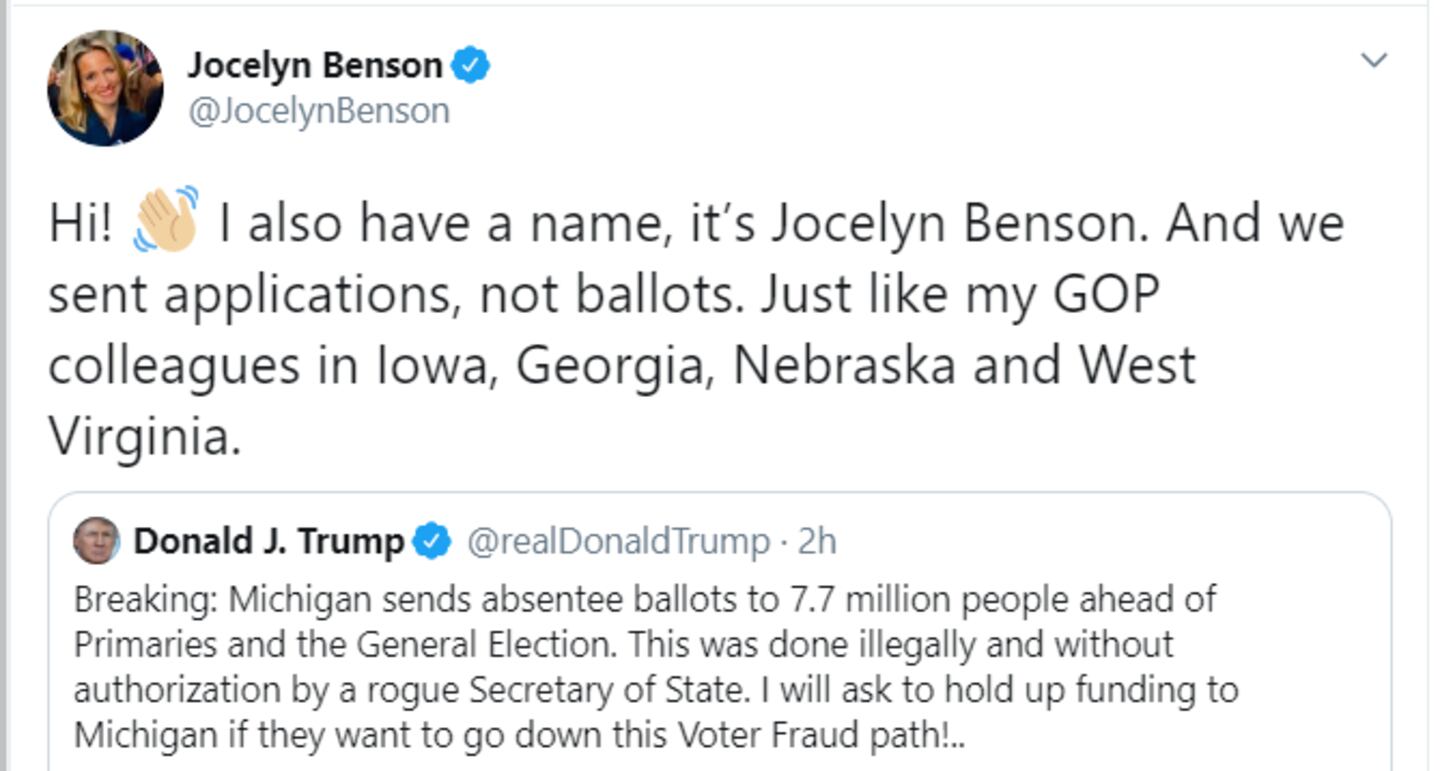Click the 2h timestamp on quoted tweet
Viewport: 1440px width, 771px height.
[816, 541]
